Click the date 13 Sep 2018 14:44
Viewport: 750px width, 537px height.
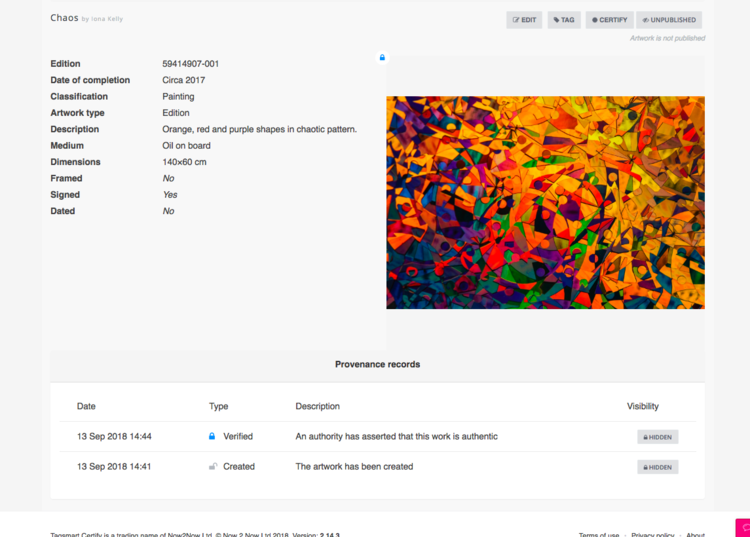pyautogui.click(x=114, y=436)
